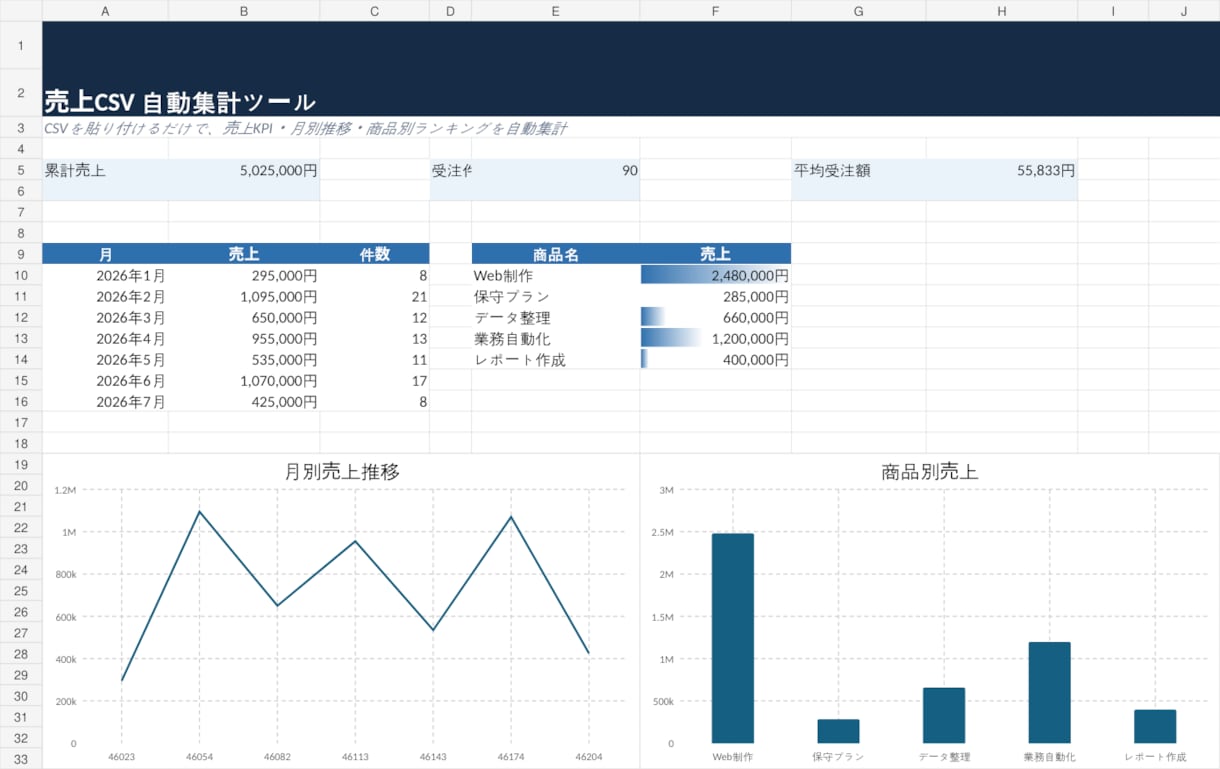This screenshot has width=1220, height=769.
Task: Select the 累計売上 label cell
Action: click(x=105, y=170)
